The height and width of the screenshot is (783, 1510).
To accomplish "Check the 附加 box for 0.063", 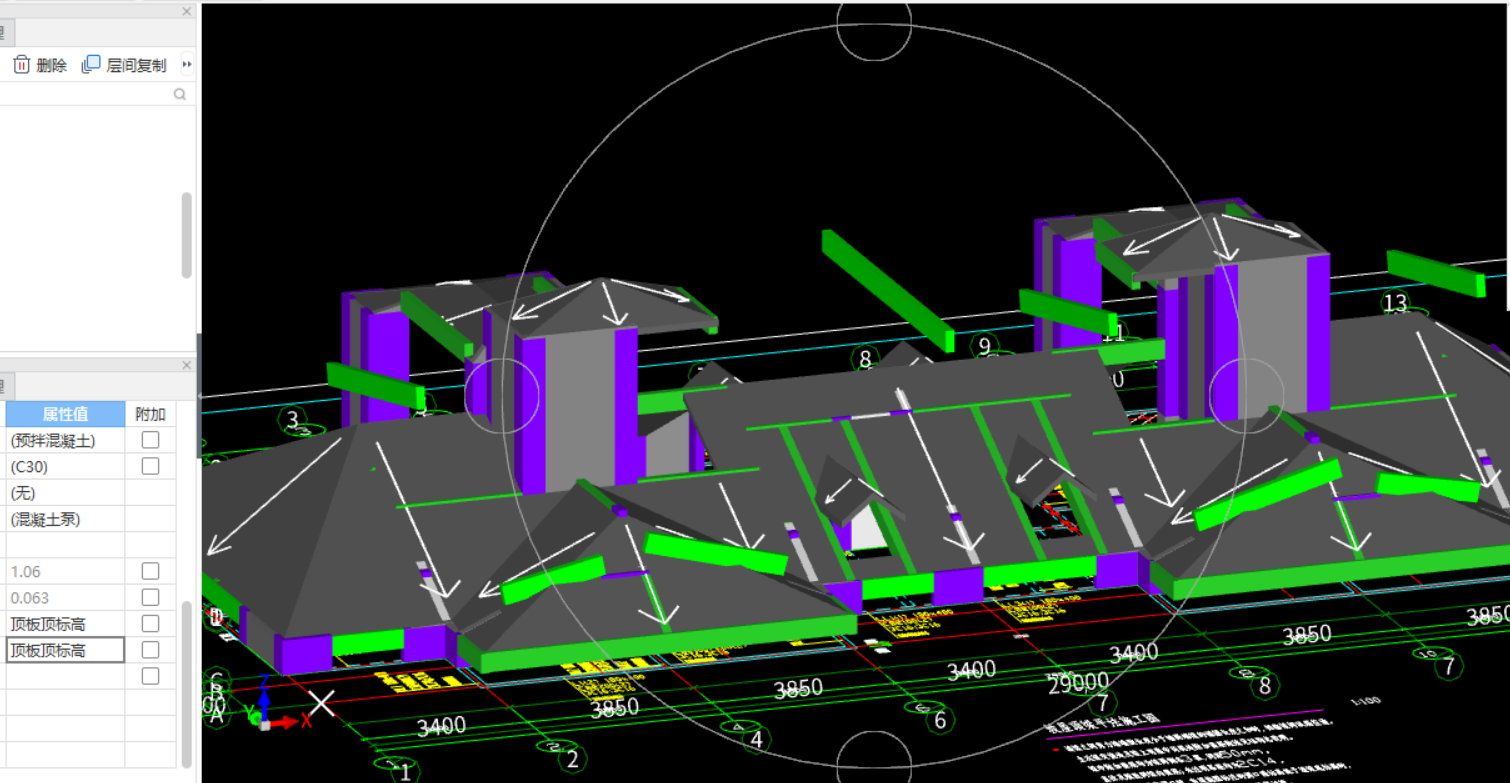I will click(x=150, y=597).
